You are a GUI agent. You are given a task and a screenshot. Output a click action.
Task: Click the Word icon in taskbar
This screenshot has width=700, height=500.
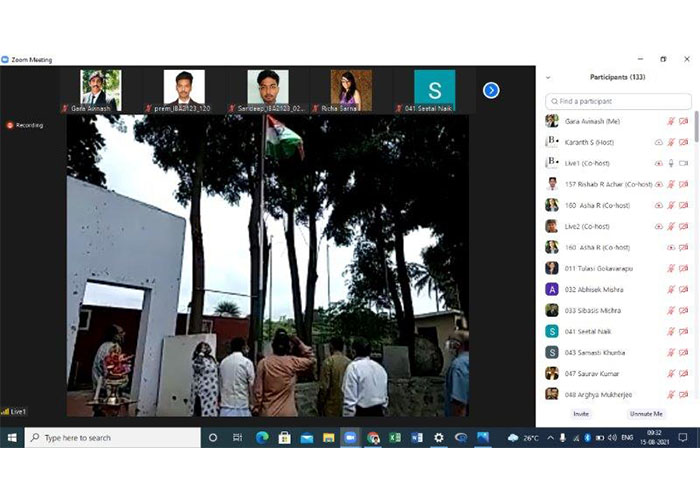[416, 438]
